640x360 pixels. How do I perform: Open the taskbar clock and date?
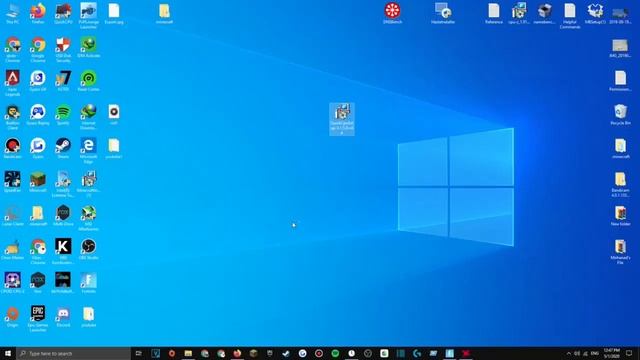point(611,353)
